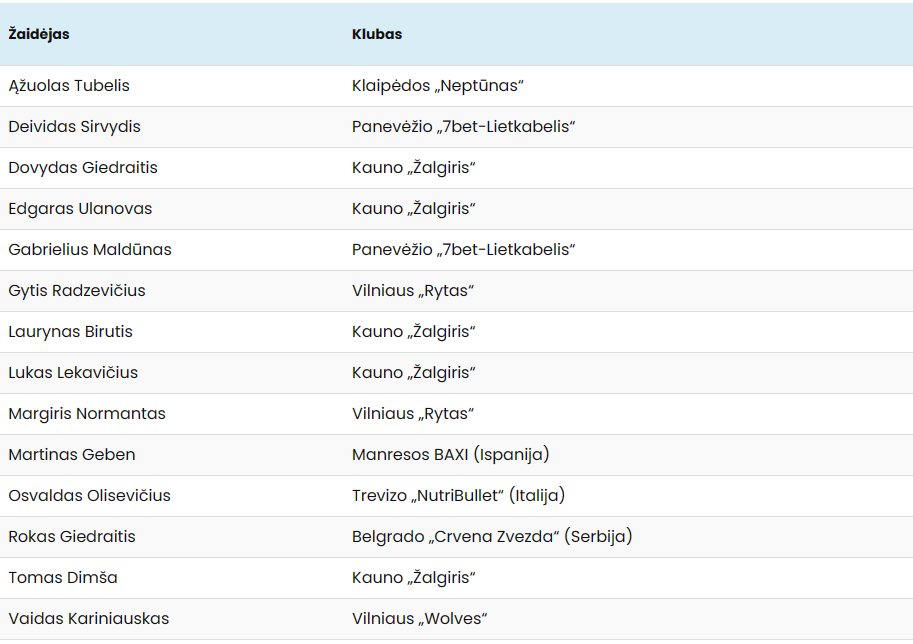The width and height of the screenshot is (913, 644).
Task: Select Margiris Normantas in the list
Action: [87, 414]
